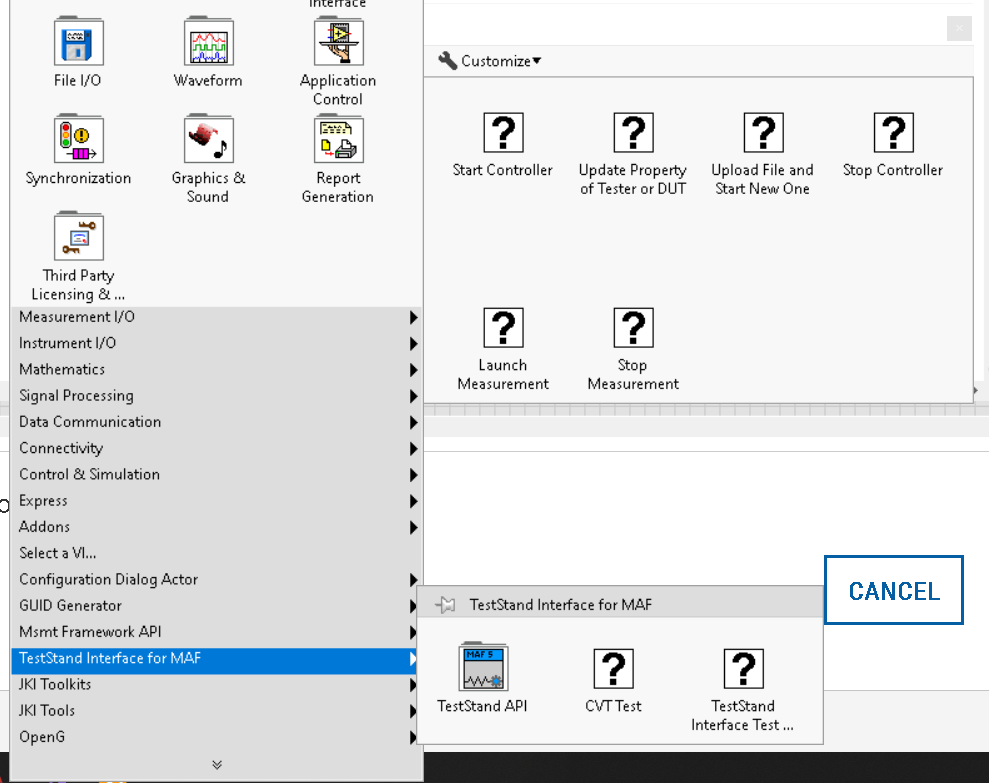The image size is (989, 784).
Task: Open the Third Party Licensing palette icon
Action: 78,237
